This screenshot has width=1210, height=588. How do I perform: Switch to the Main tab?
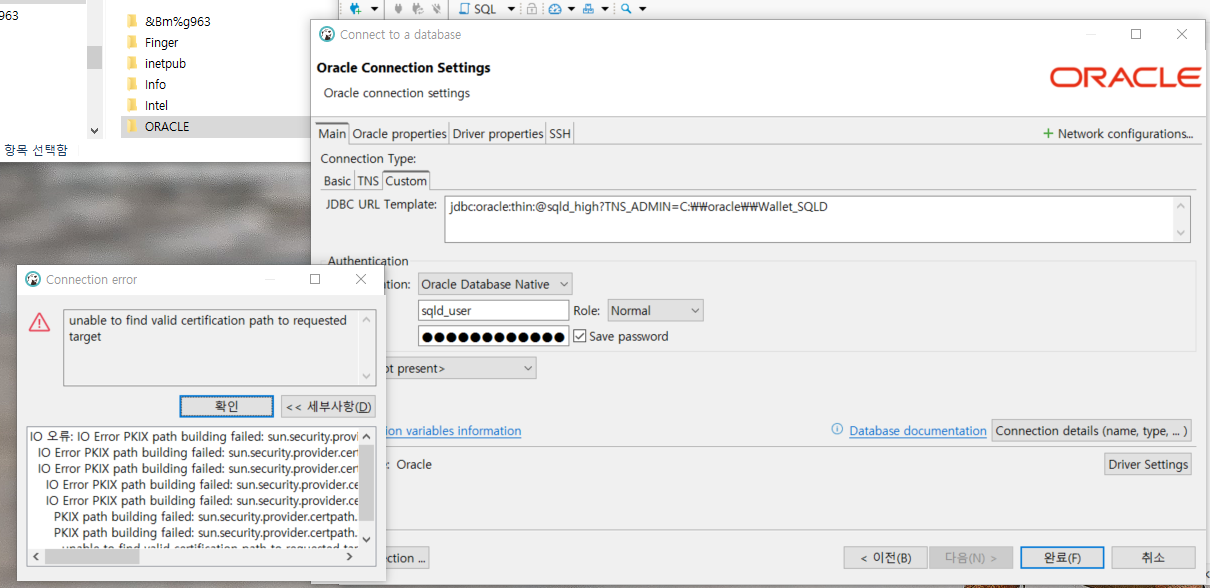click(x=332, y=133)
